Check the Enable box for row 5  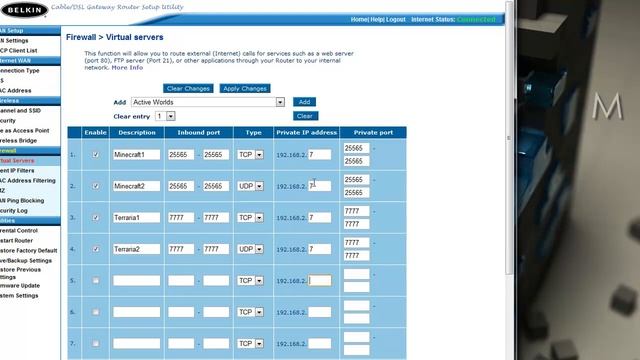point(96,280)
